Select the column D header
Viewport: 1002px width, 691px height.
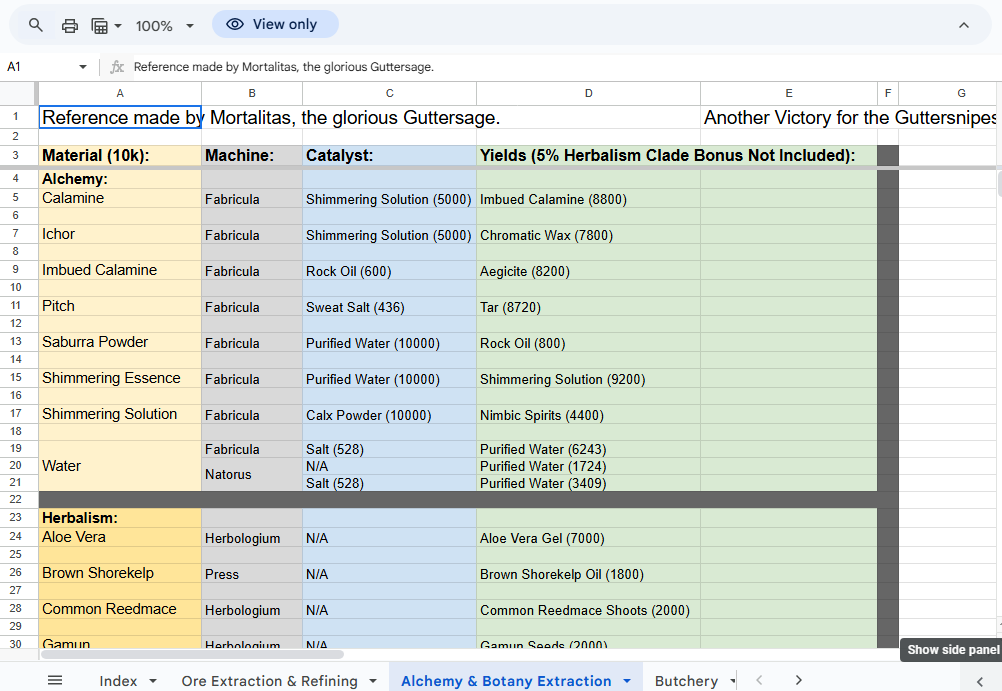(x=588, y=93)
